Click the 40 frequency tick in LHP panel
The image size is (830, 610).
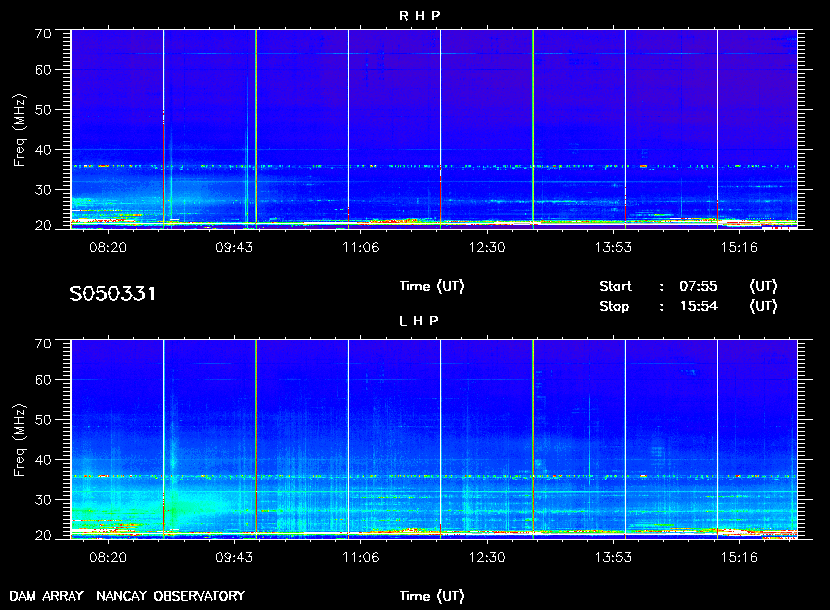[43, 460]
